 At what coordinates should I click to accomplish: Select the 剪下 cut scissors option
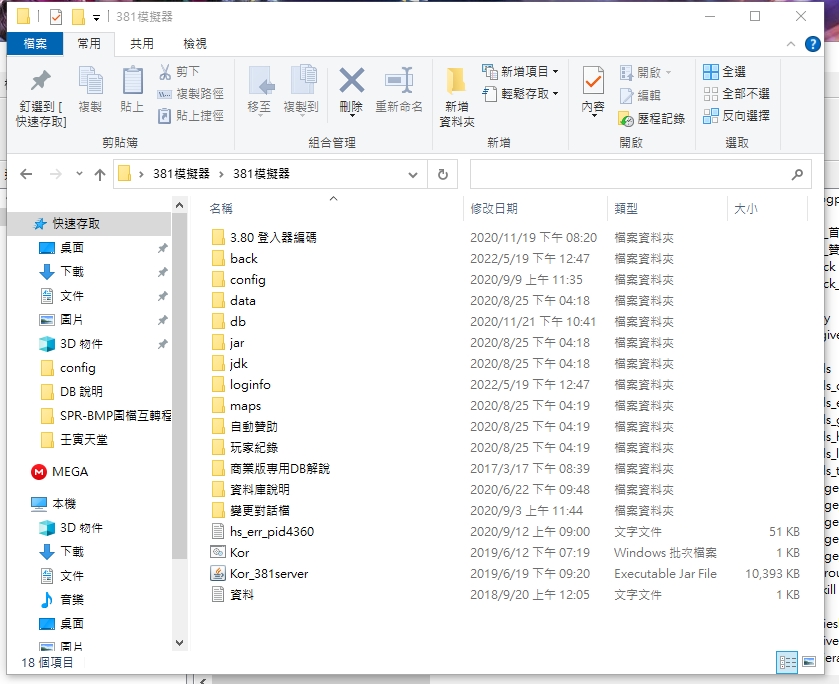pyautogui.click(x=179, y=72)
